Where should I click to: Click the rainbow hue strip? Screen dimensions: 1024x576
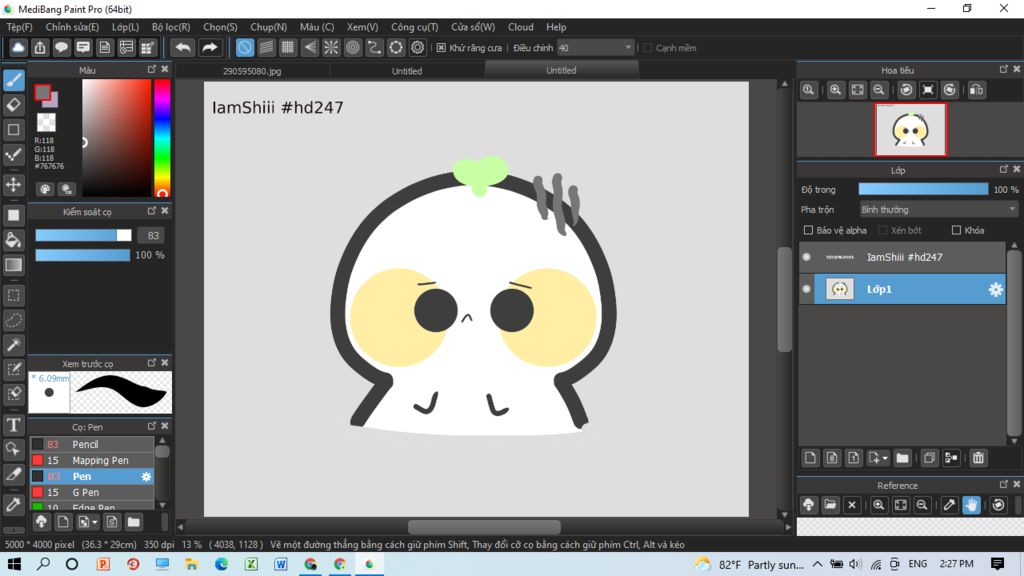(x=162, y=135)
